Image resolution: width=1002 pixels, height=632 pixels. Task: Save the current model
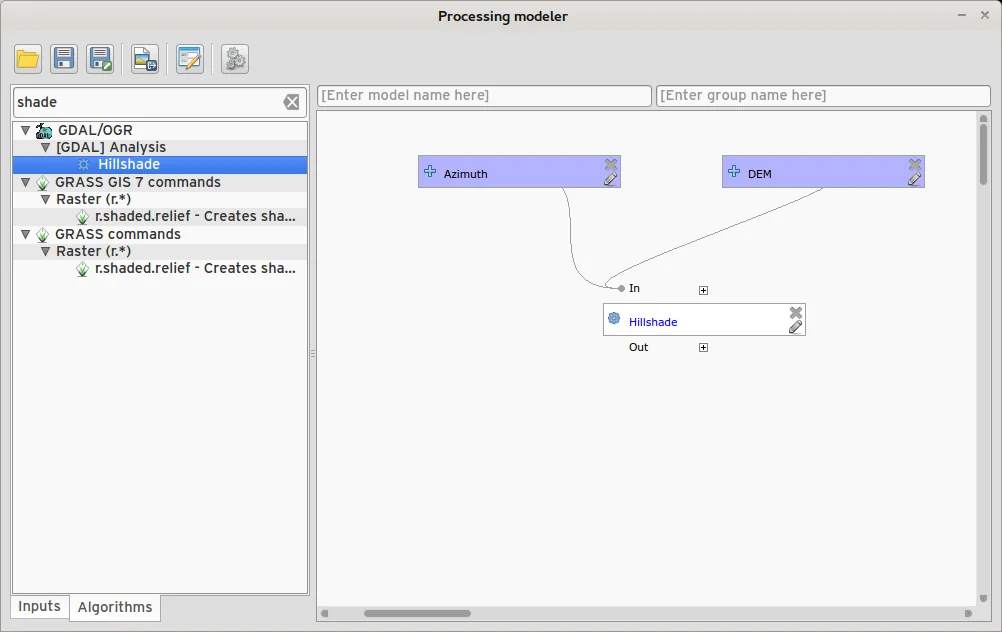pyautogui.click(x=64, y=59)
